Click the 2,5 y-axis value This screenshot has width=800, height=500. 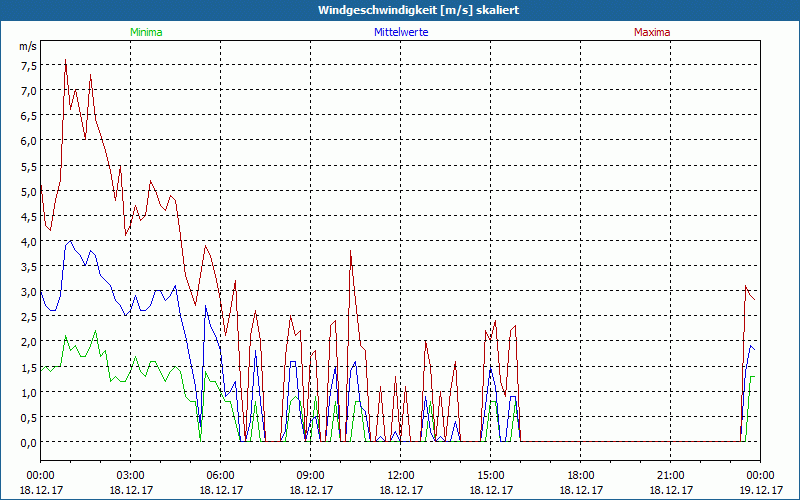[x=29, y=317]
